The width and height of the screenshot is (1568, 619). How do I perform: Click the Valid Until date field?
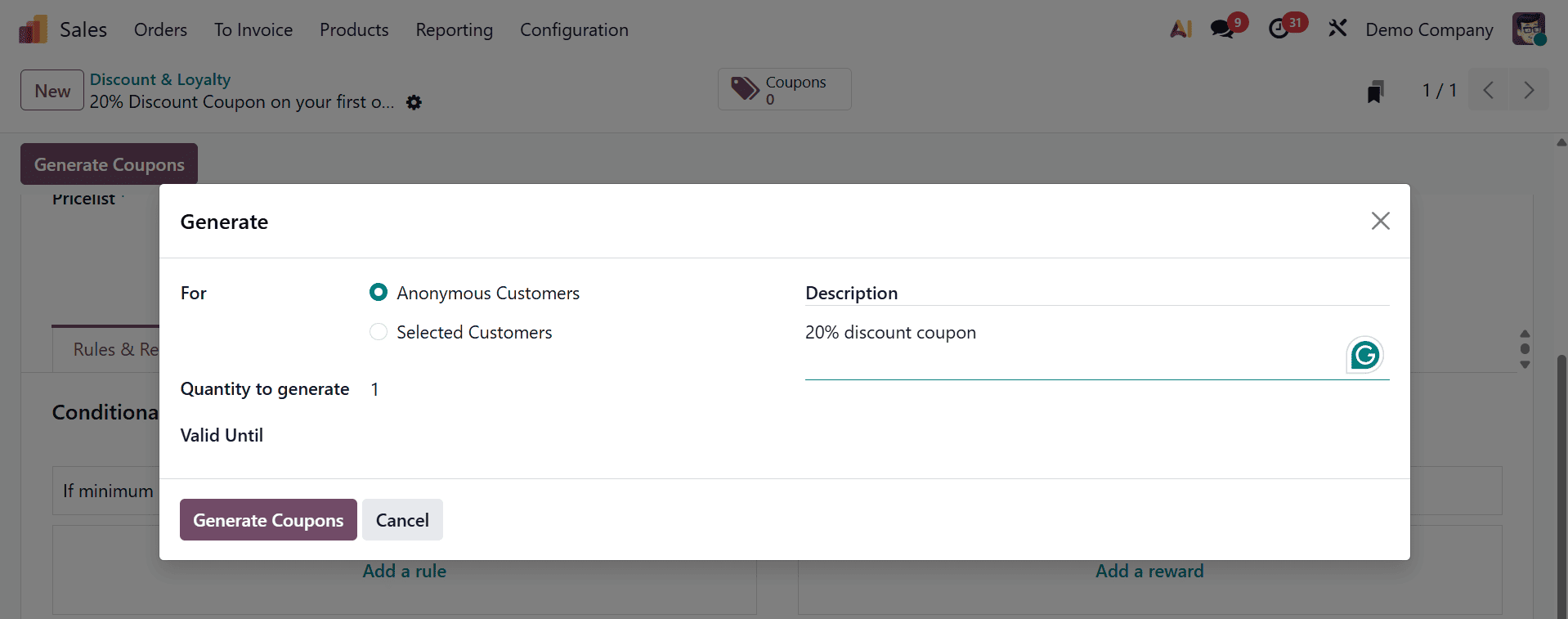point(567,435)
